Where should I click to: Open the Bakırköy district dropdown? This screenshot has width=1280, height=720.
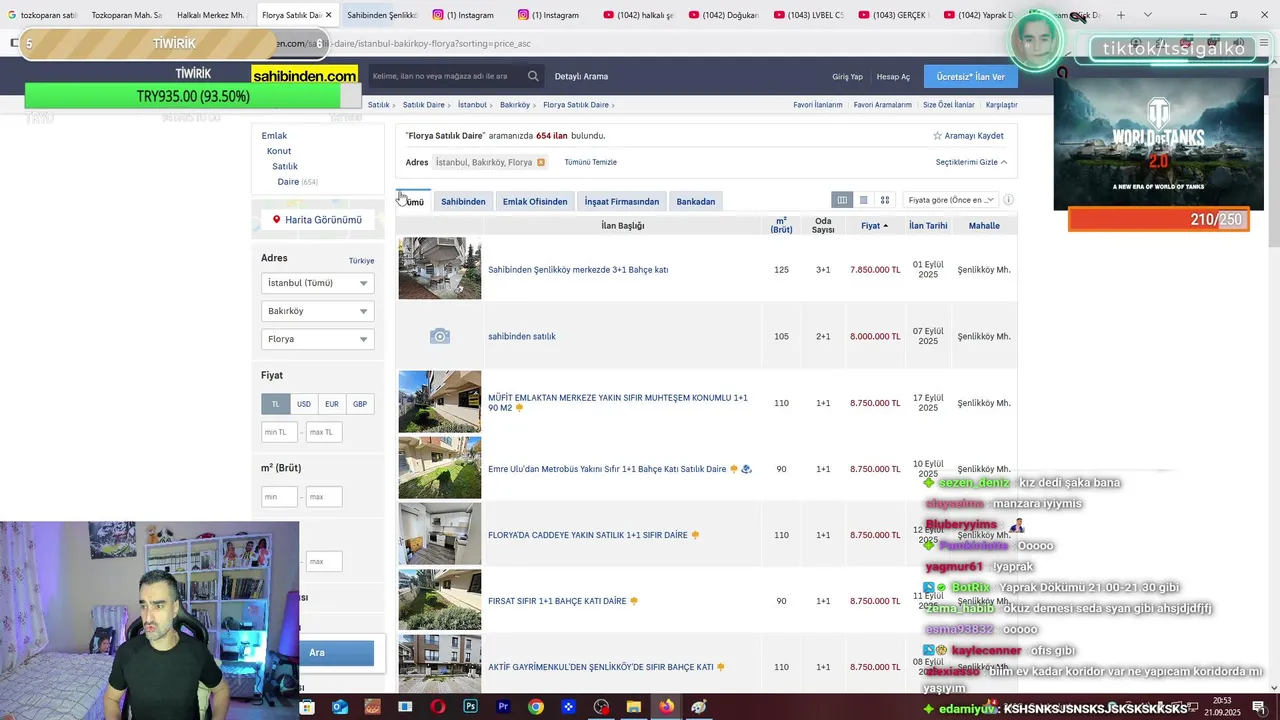pos(317,311)
